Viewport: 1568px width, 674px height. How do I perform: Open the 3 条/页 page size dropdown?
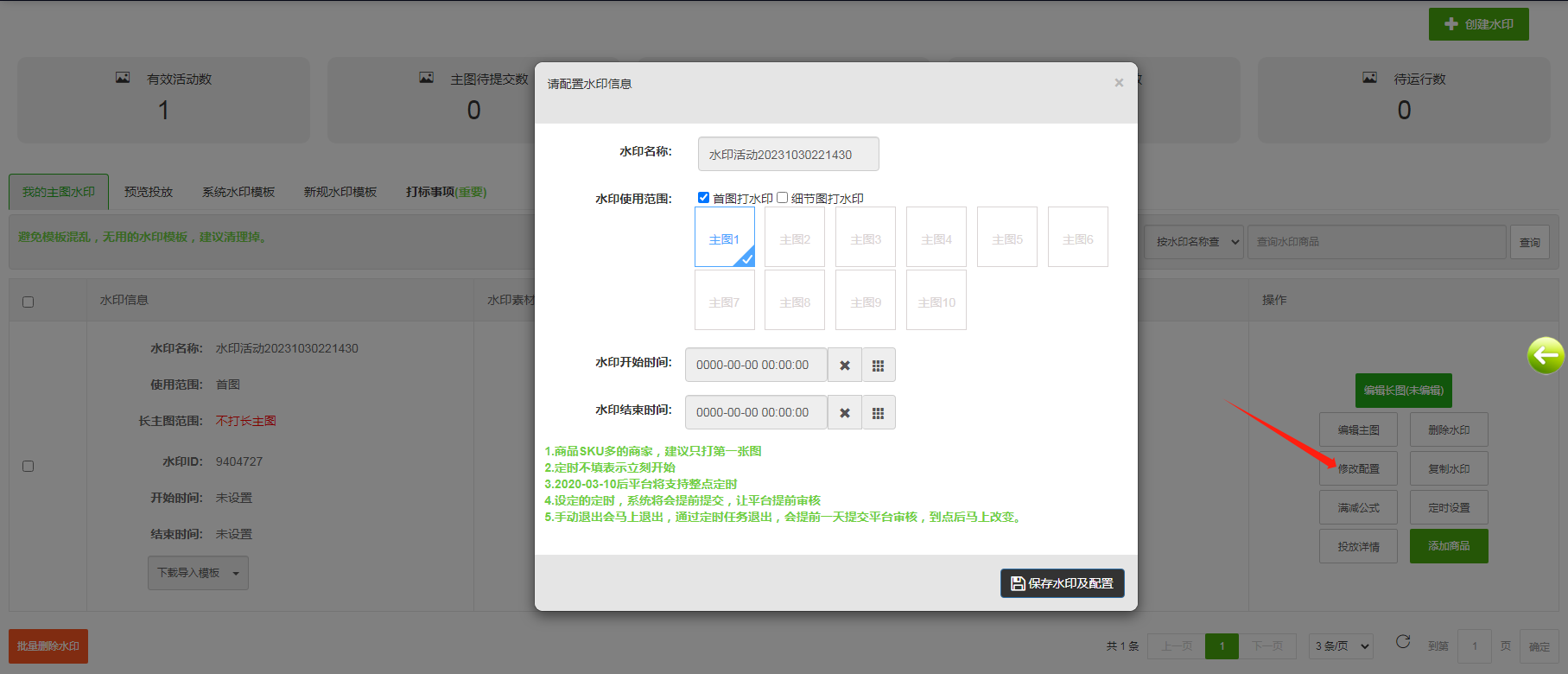pos(1341,645)
